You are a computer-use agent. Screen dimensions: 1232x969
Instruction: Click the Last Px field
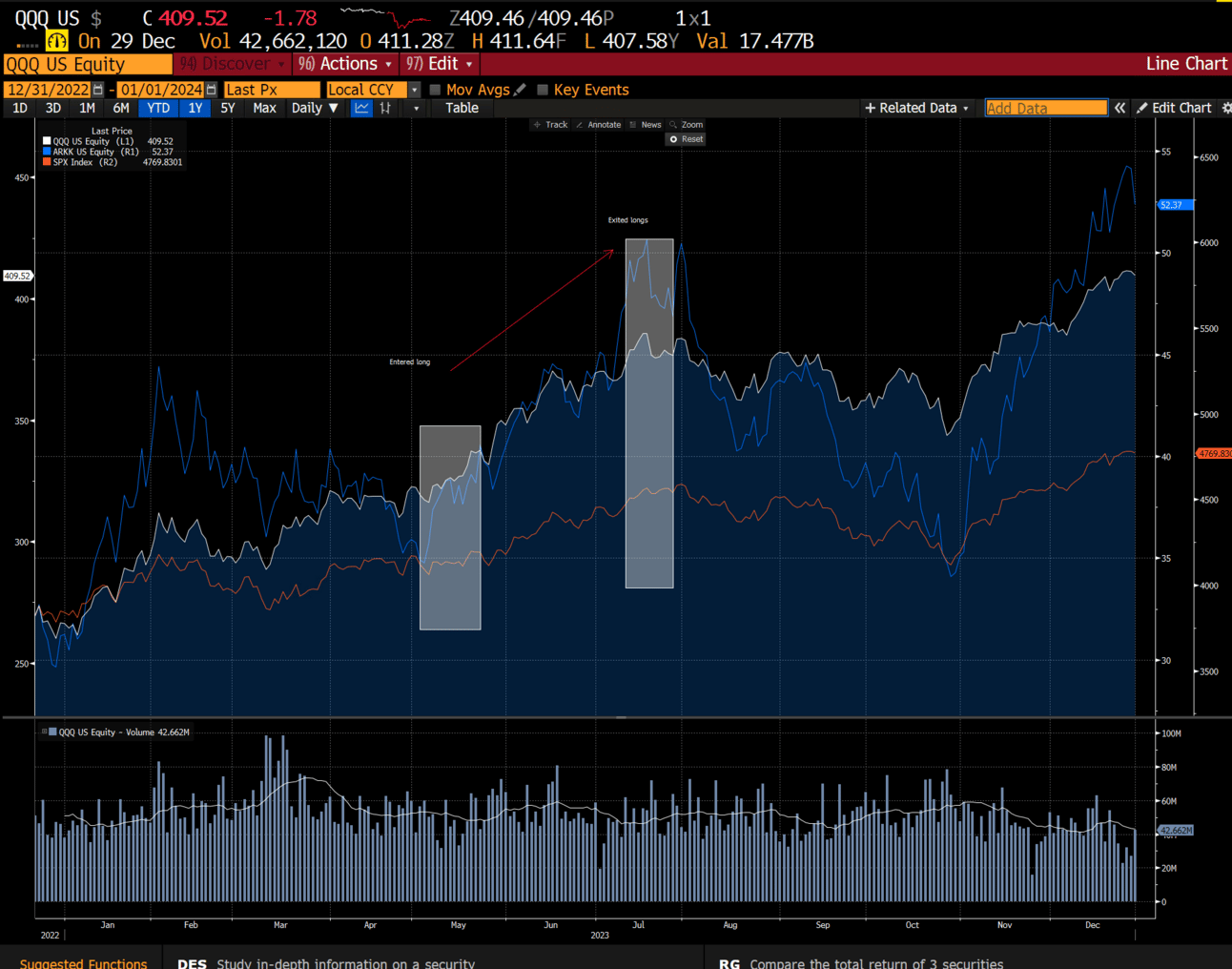pos(273,90)
